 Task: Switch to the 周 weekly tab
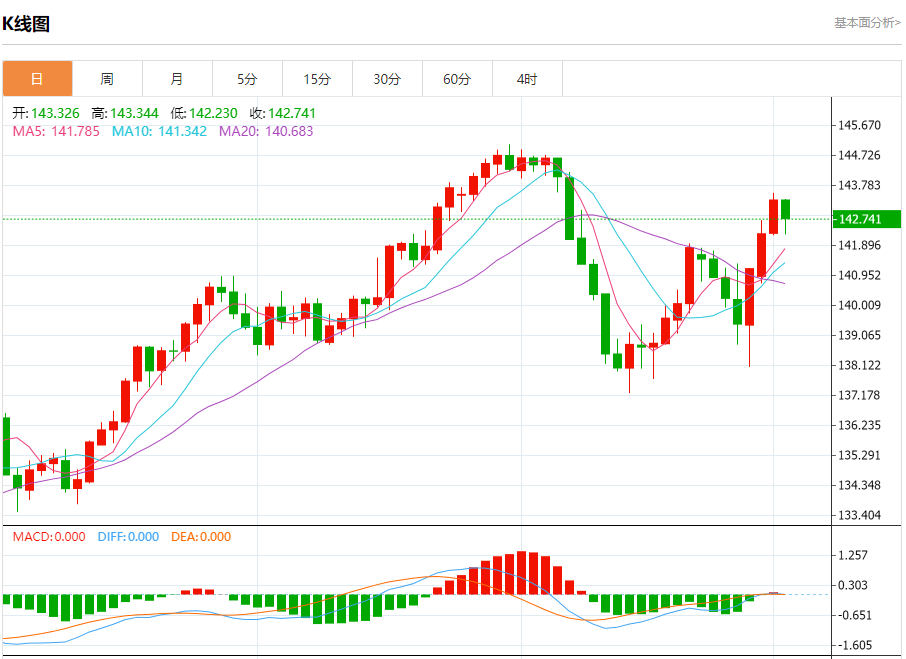pos(107,79)
